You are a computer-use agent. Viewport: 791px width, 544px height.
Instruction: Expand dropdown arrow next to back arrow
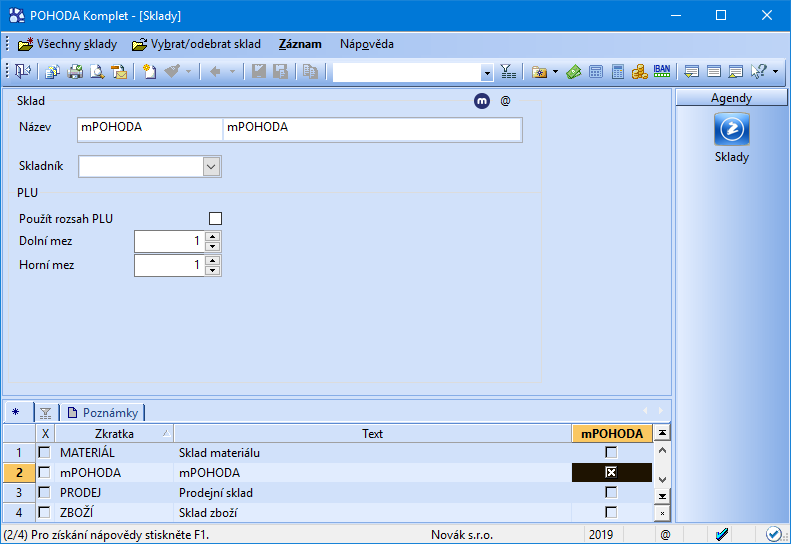click(x=233, y=72)
